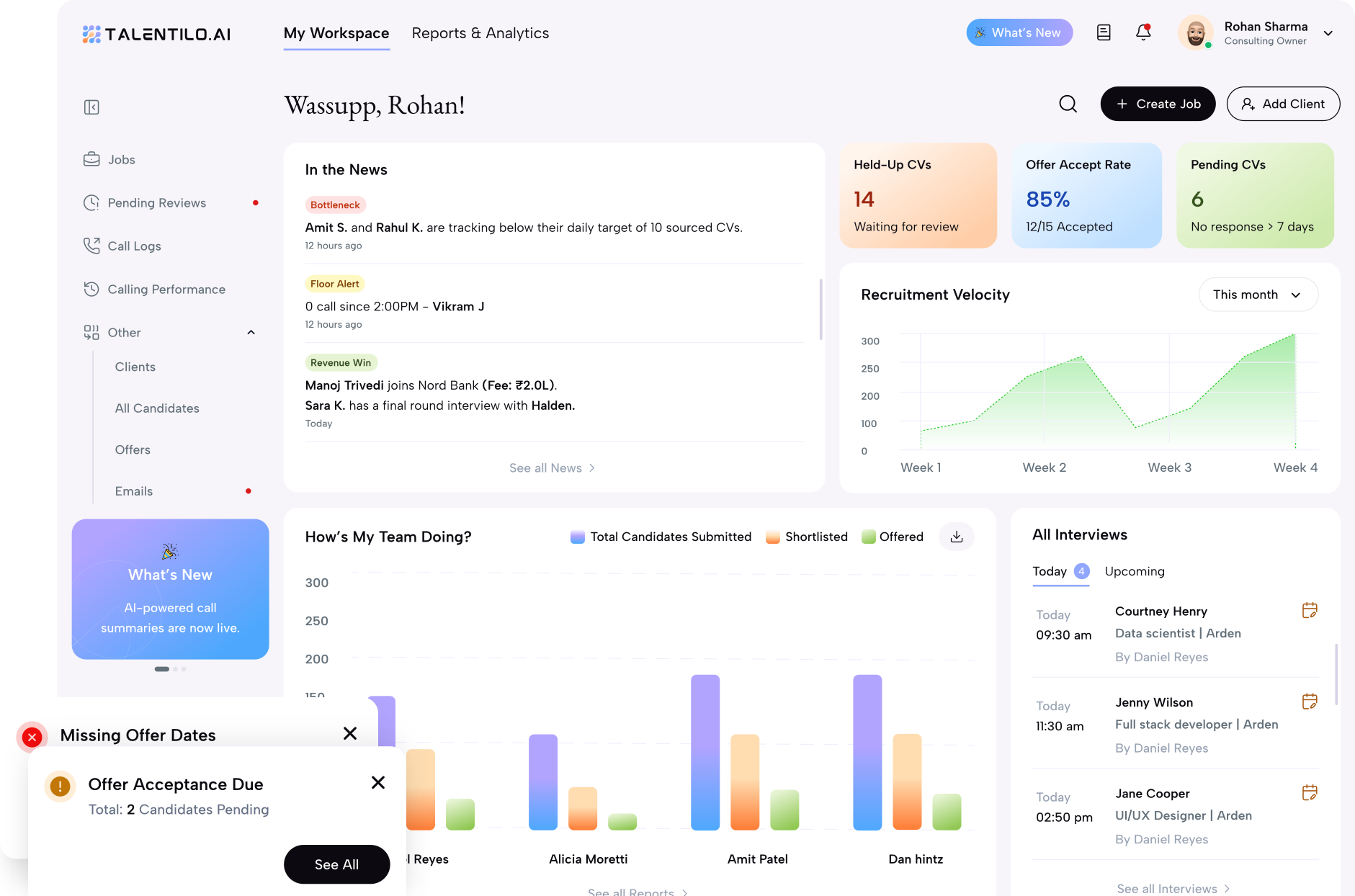
Task: Open the notifications bell
Action: tap(1143, 32)
